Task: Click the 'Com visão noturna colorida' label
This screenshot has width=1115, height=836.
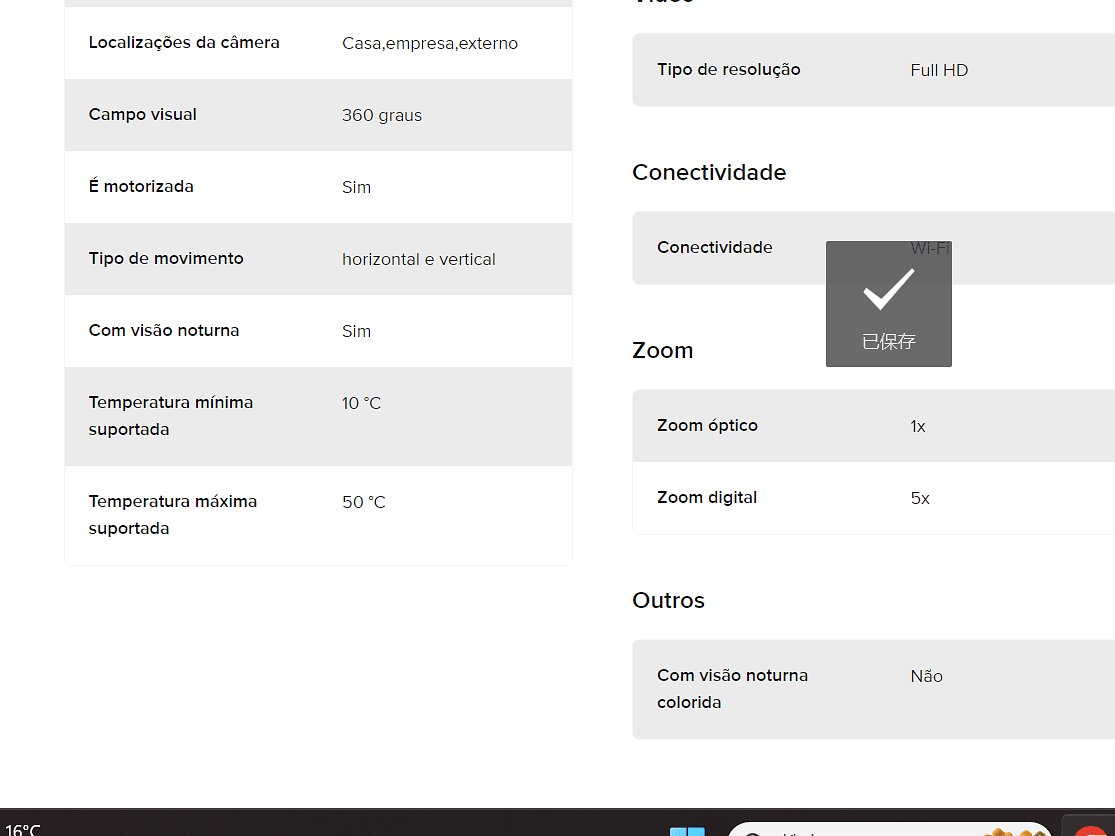Action: coord(732,689)
